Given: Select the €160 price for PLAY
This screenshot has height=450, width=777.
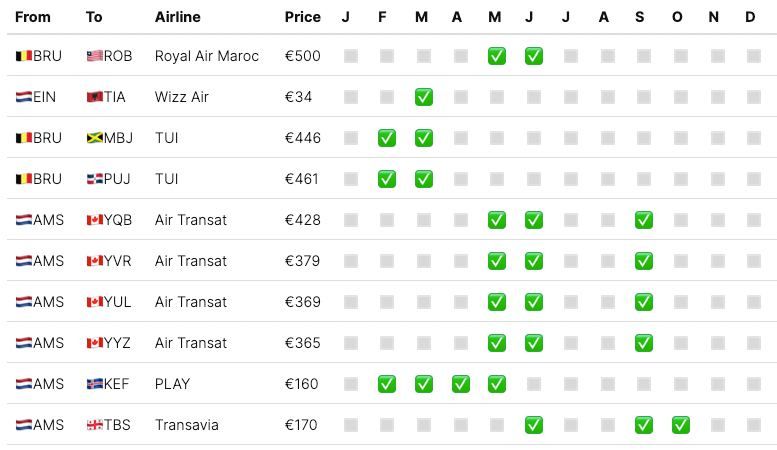Looking at the screenshot, I should [301, 384].
